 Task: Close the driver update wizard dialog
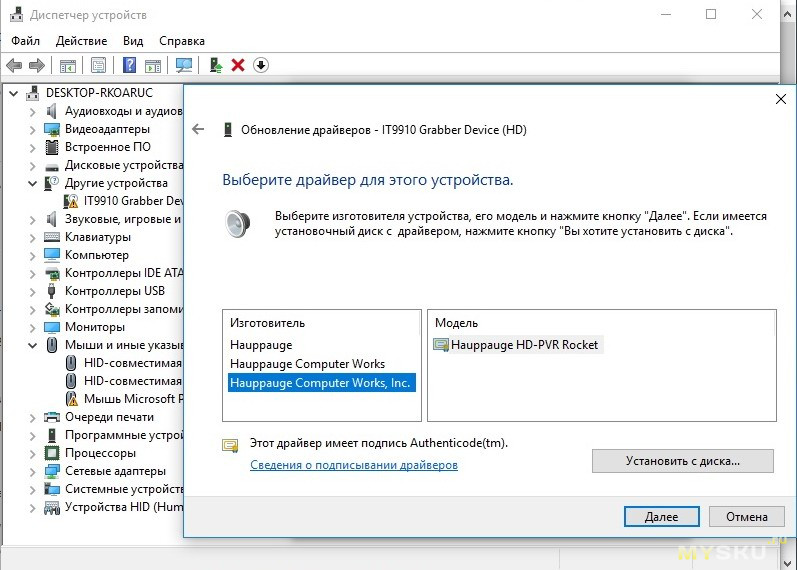pyautogui.click(x=781, y=99)
